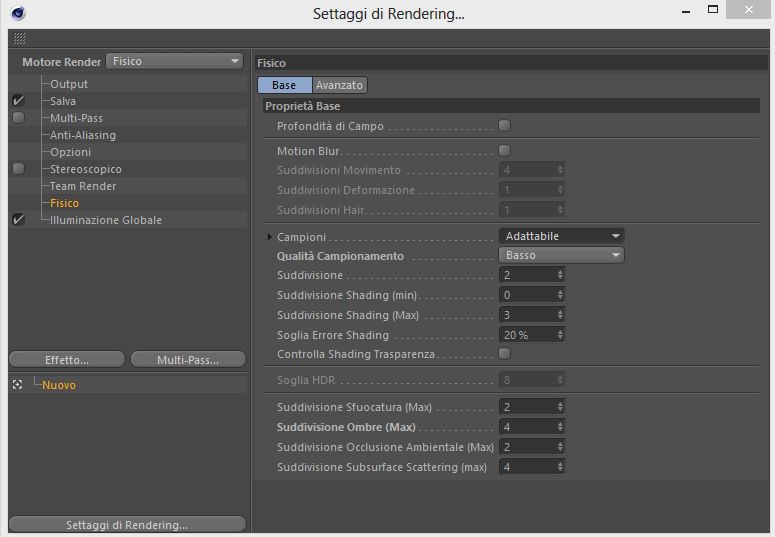The image size is (775, 537).
Task: Select Anti-Aliasing in the settings list
Action: click(83, 135)
